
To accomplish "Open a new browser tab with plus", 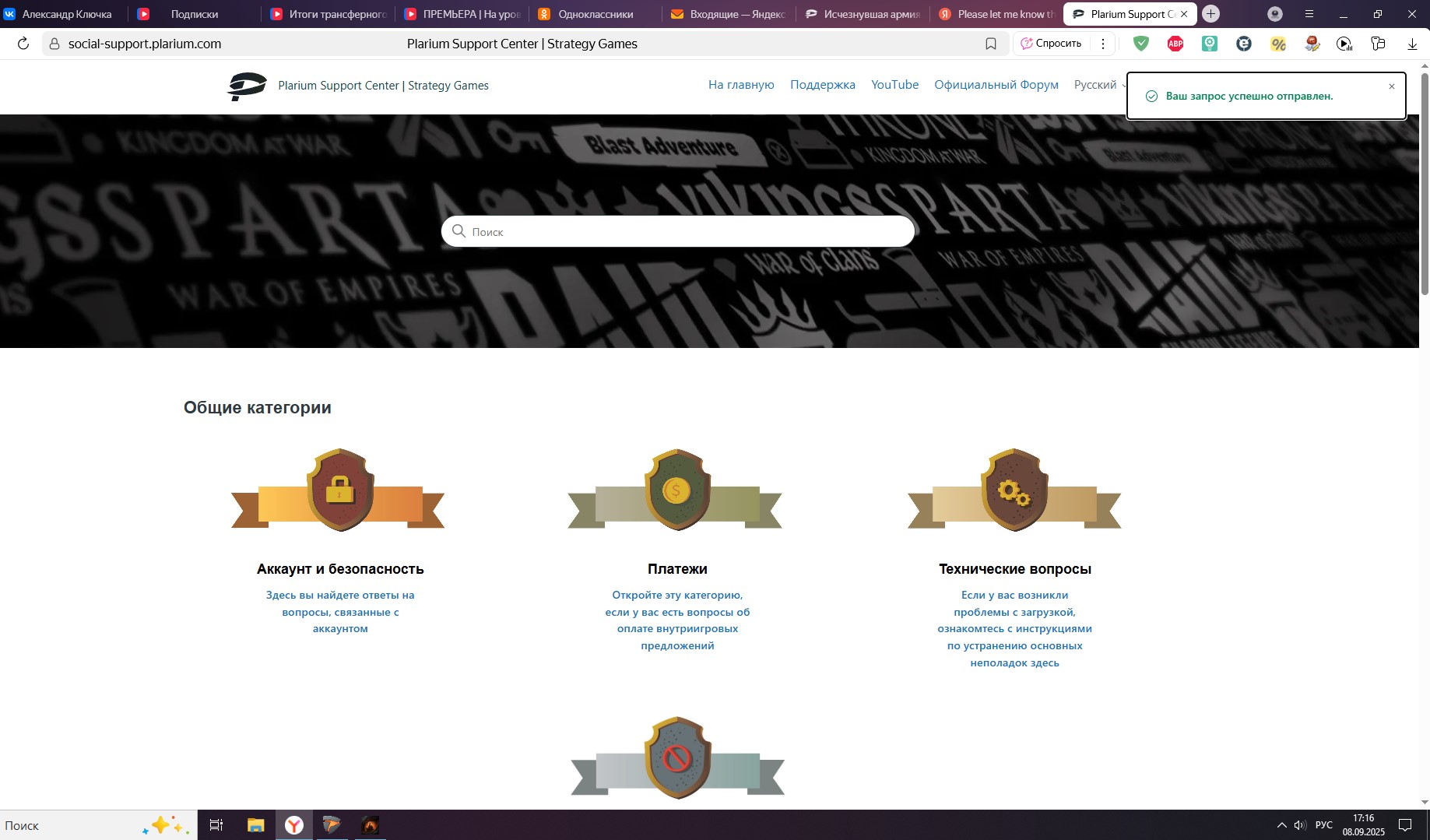I will 1210,13.
